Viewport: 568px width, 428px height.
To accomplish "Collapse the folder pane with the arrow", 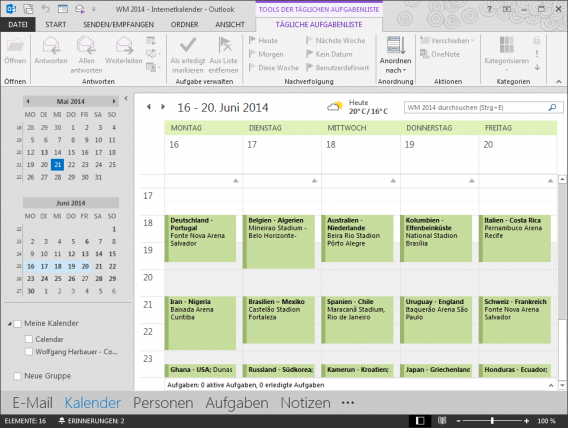I will click(x=126, y=98).
